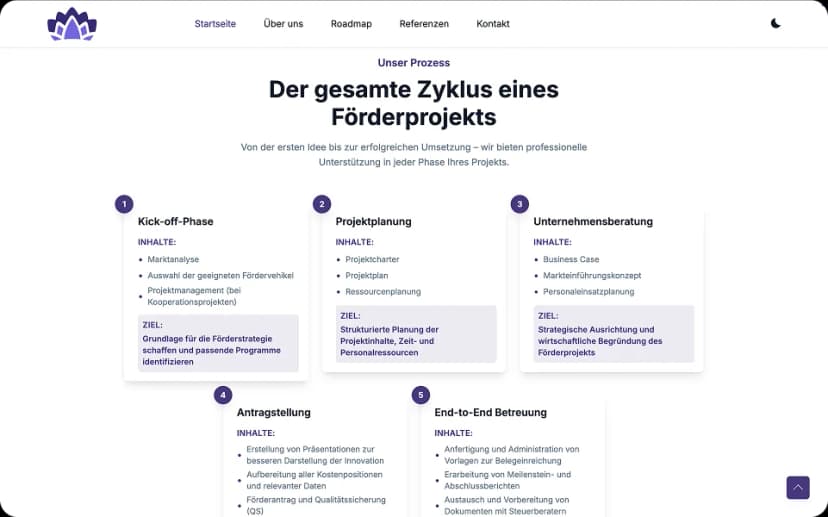Click the Projektplan list item
The height and width of the screenshot is (517, 828).
click(x=366, y=275)
